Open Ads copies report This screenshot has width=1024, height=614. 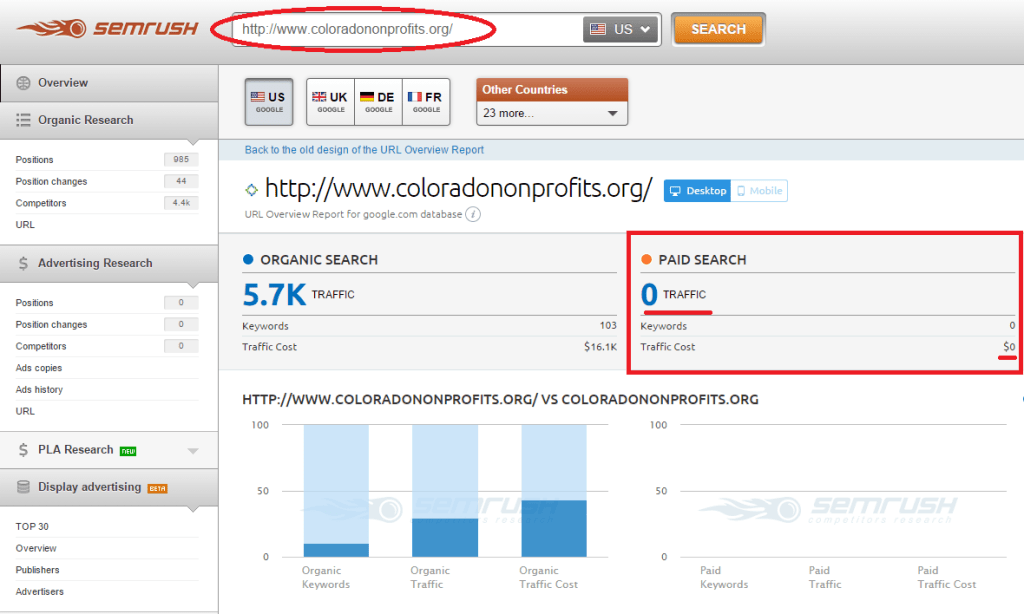click(39, 368)
